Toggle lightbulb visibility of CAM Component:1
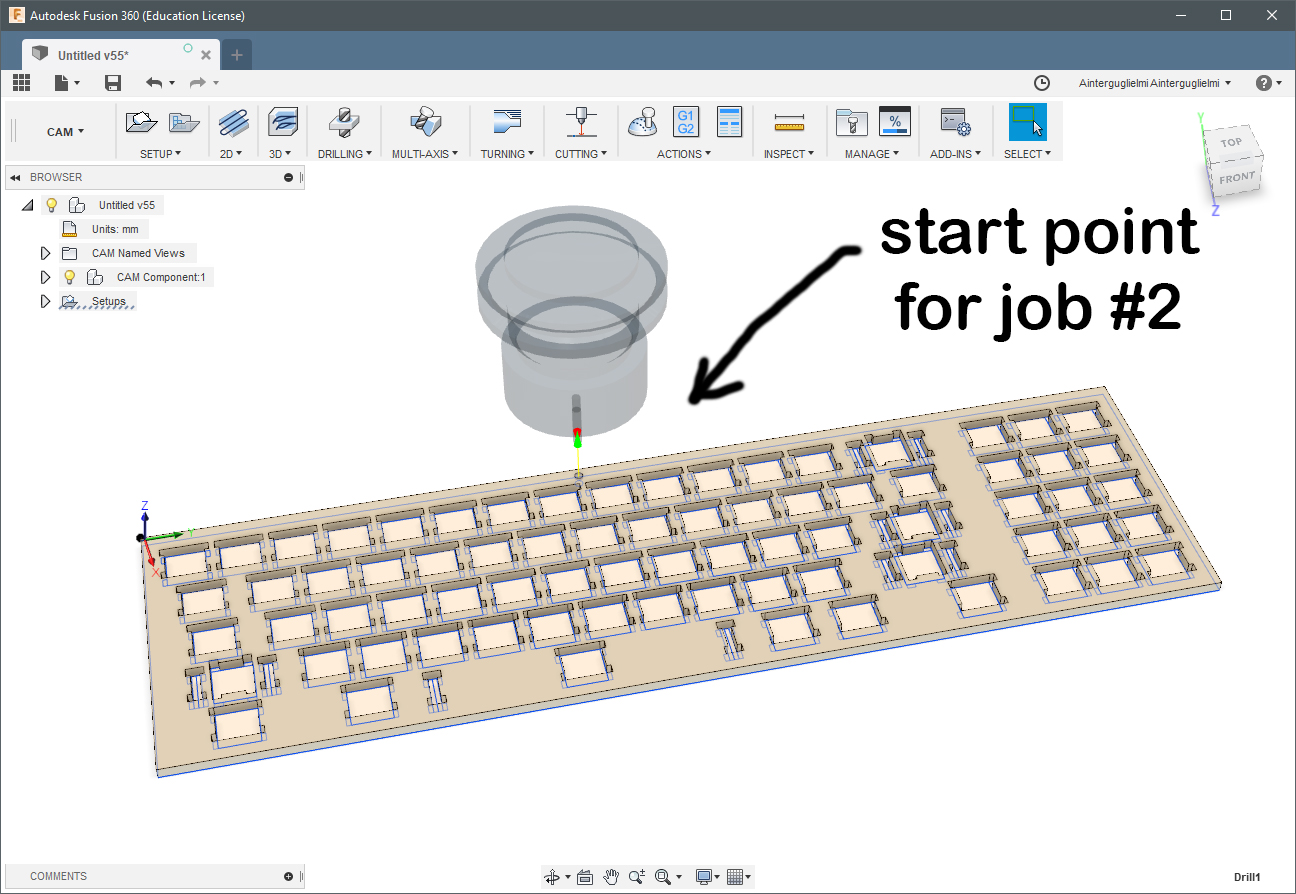 (69, 277)
